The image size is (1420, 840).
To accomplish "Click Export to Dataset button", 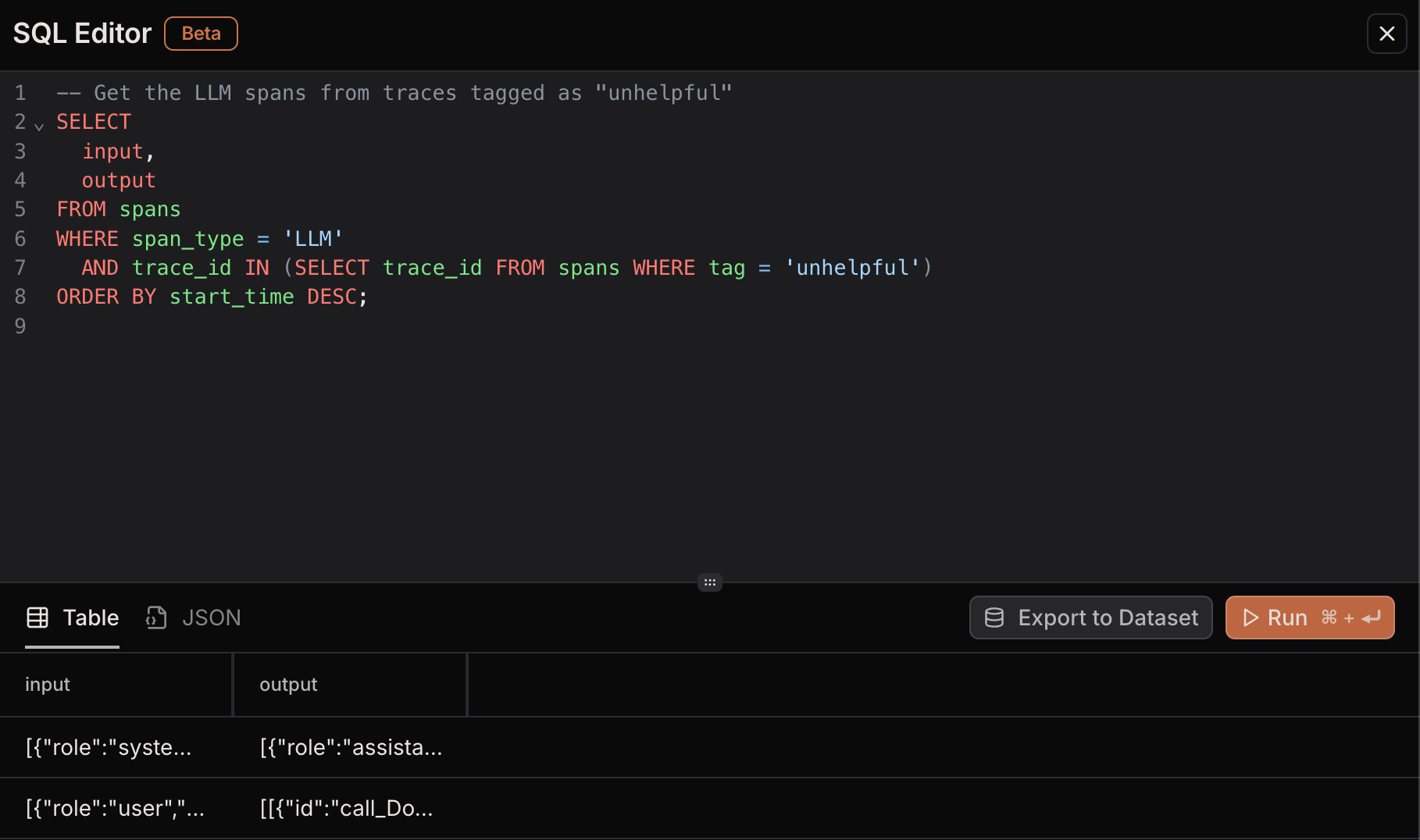I will 1090,618.
